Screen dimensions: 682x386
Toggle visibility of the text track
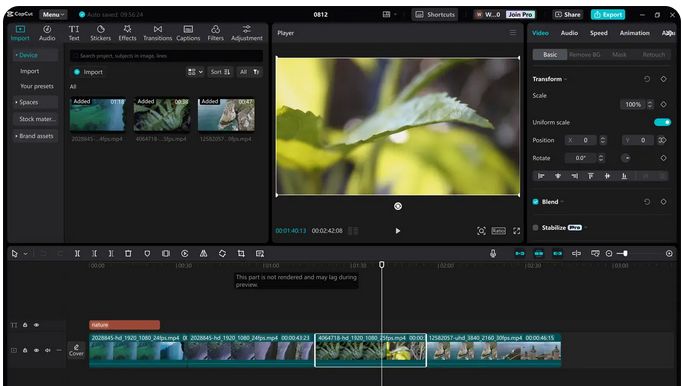click(37, 325)
